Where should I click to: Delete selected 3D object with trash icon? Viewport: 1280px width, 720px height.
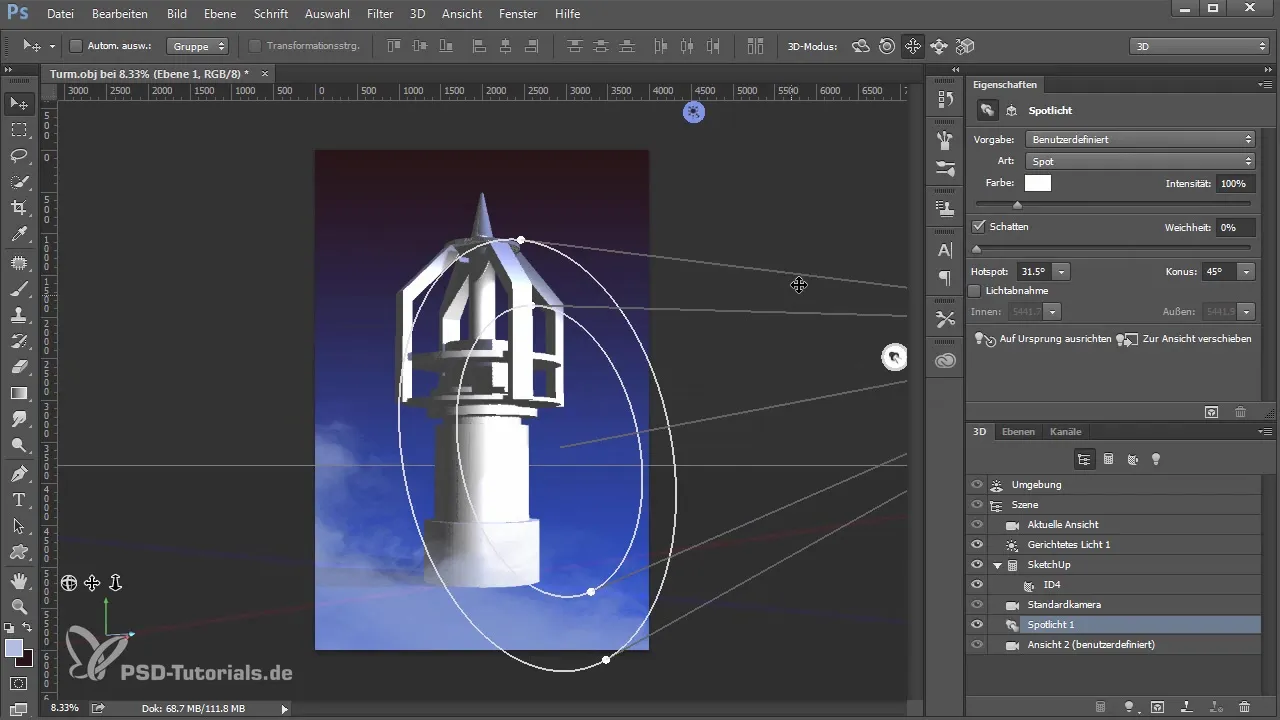[x=1245, y=706]
